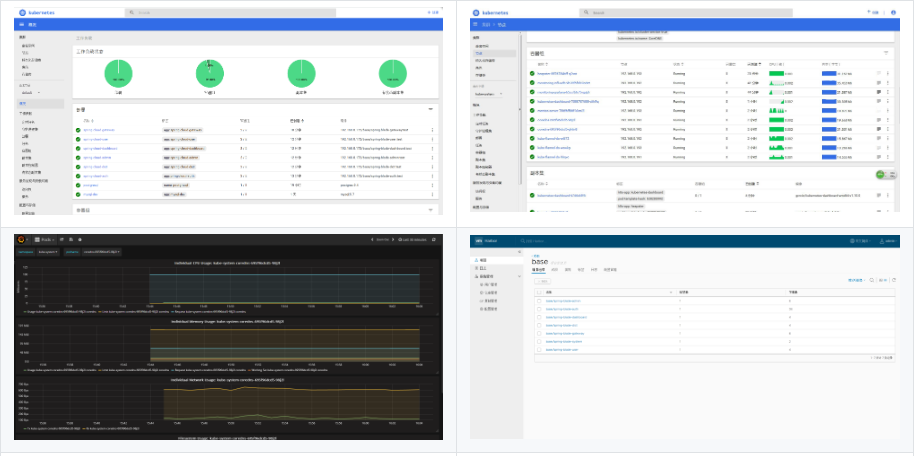
Task: Switch to Harbor 复制 tab
Action: click(567, 270)
